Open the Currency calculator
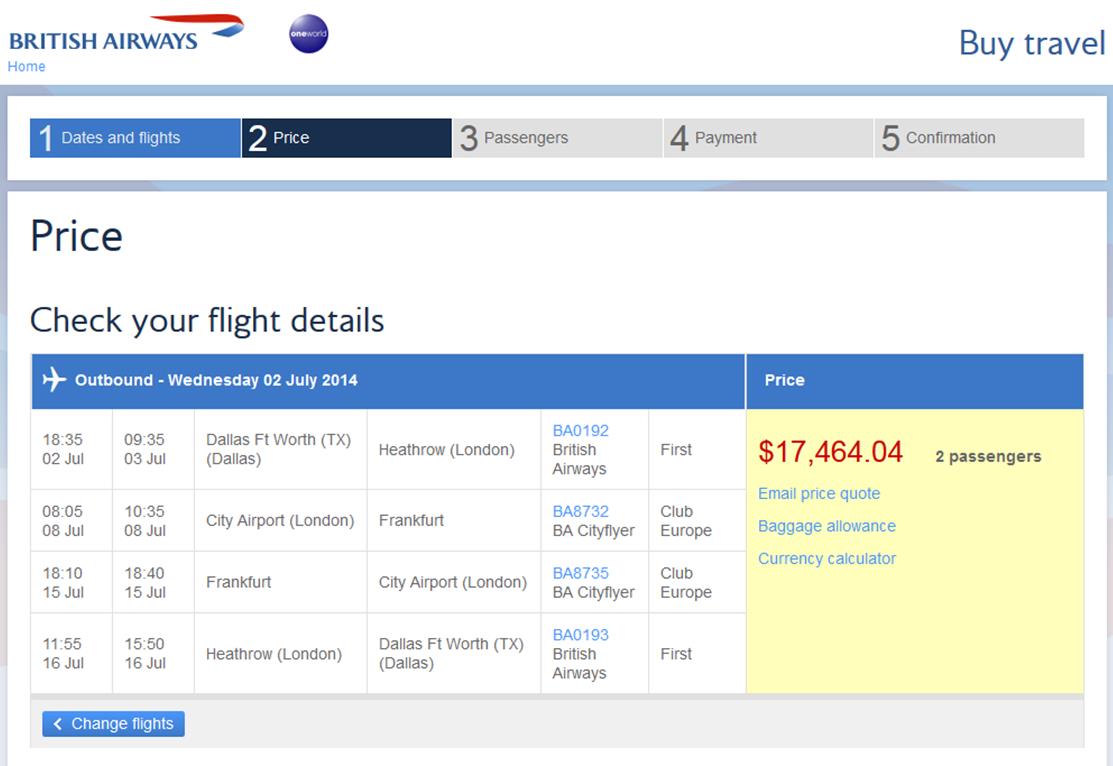This screenshot has width=1113, height=766. 826,558
